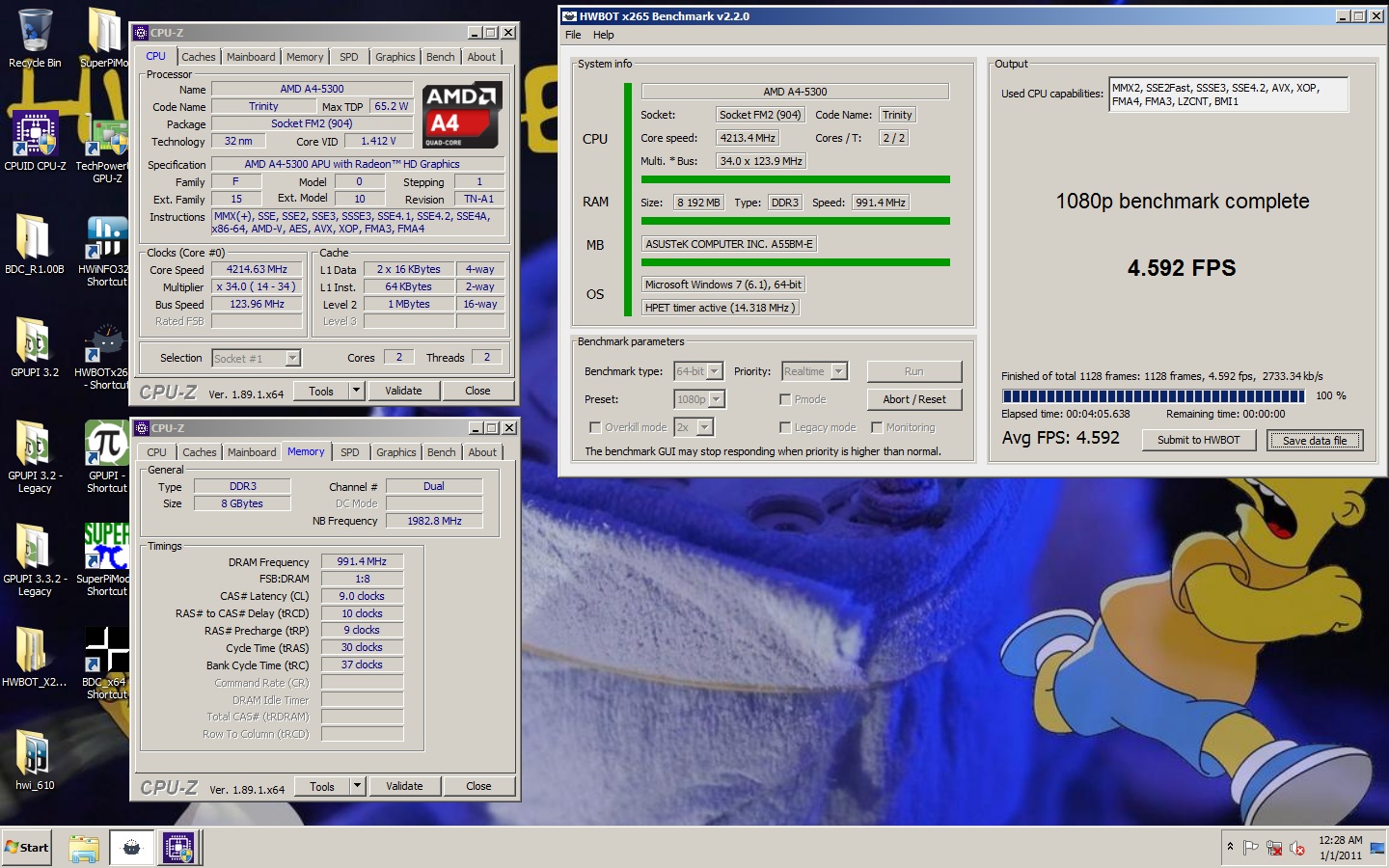Open Windows Explorer from the taskbar
The width and height of the screenshot is (1389, 868).
84,848
